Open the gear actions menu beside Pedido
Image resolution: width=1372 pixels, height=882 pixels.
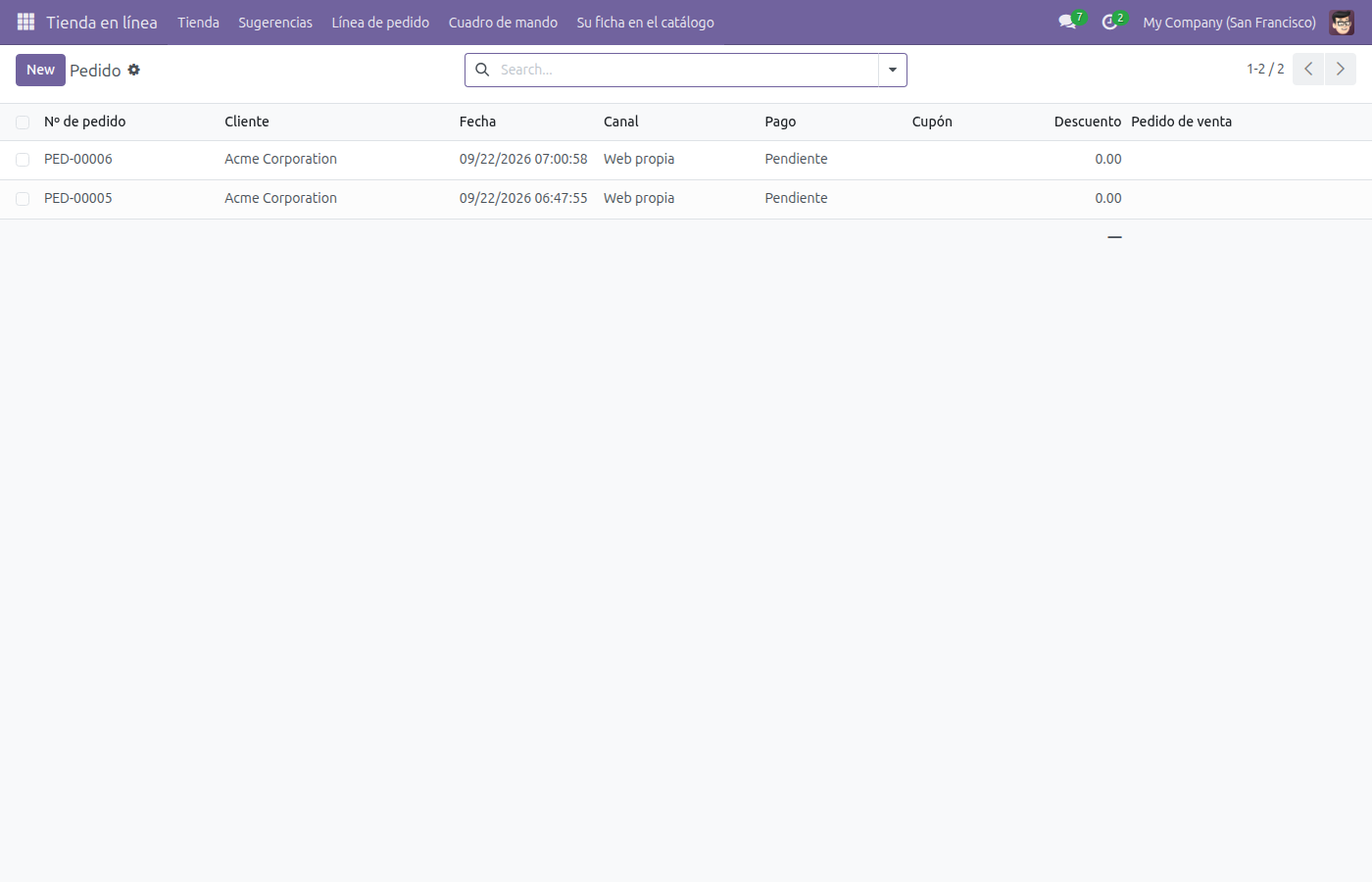(x=134, y=70)
